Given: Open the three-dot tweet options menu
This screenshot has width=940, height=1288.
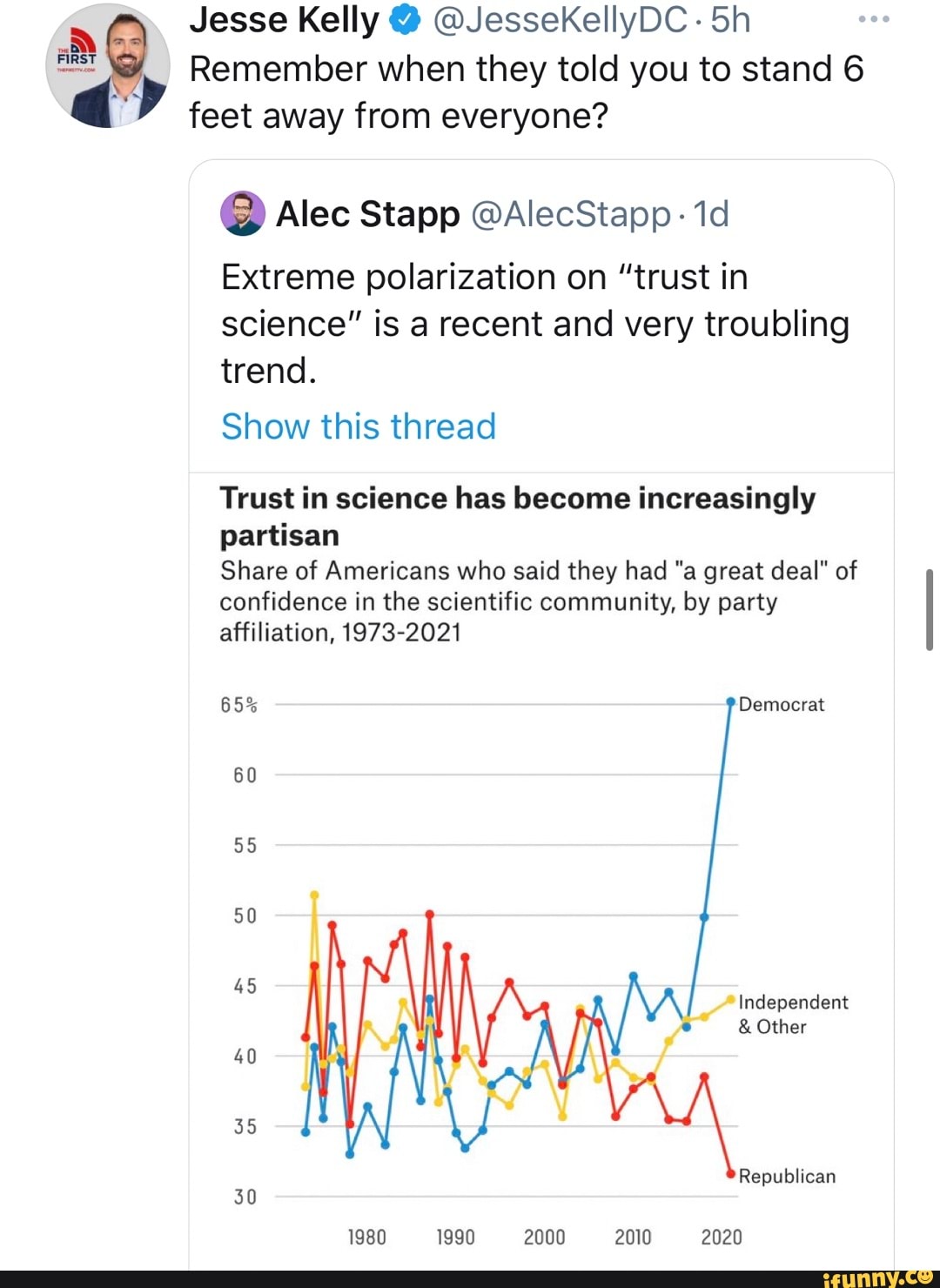Looking at the screenshot, I should point(873,19).
